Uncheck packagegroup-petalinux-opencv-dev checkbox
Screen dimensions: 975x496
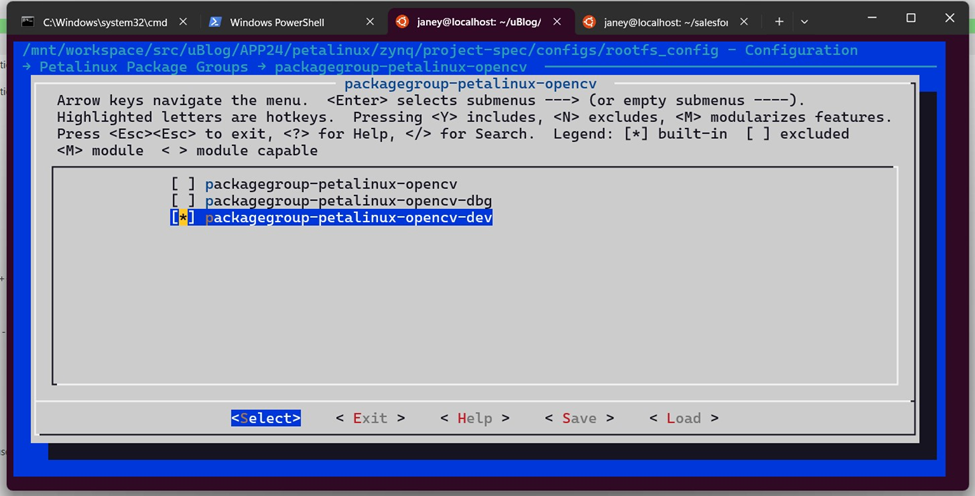(183, 218)
